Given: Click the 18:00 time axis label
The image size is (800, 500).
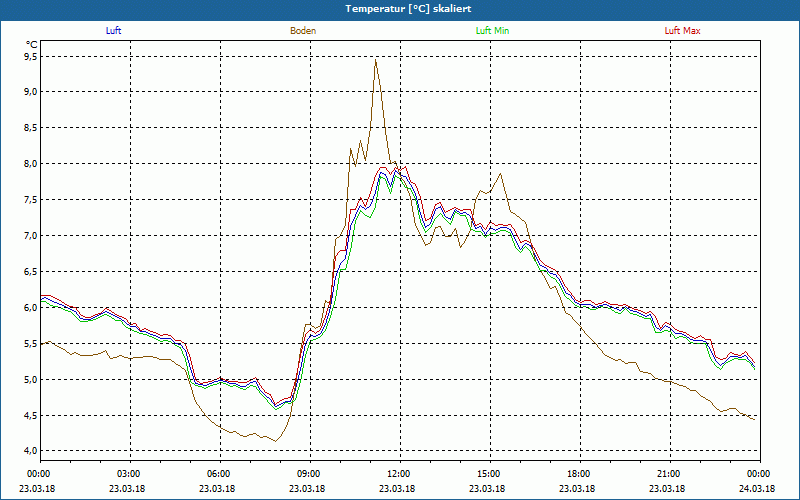Looking at the screenshot, I should (580, 474).
